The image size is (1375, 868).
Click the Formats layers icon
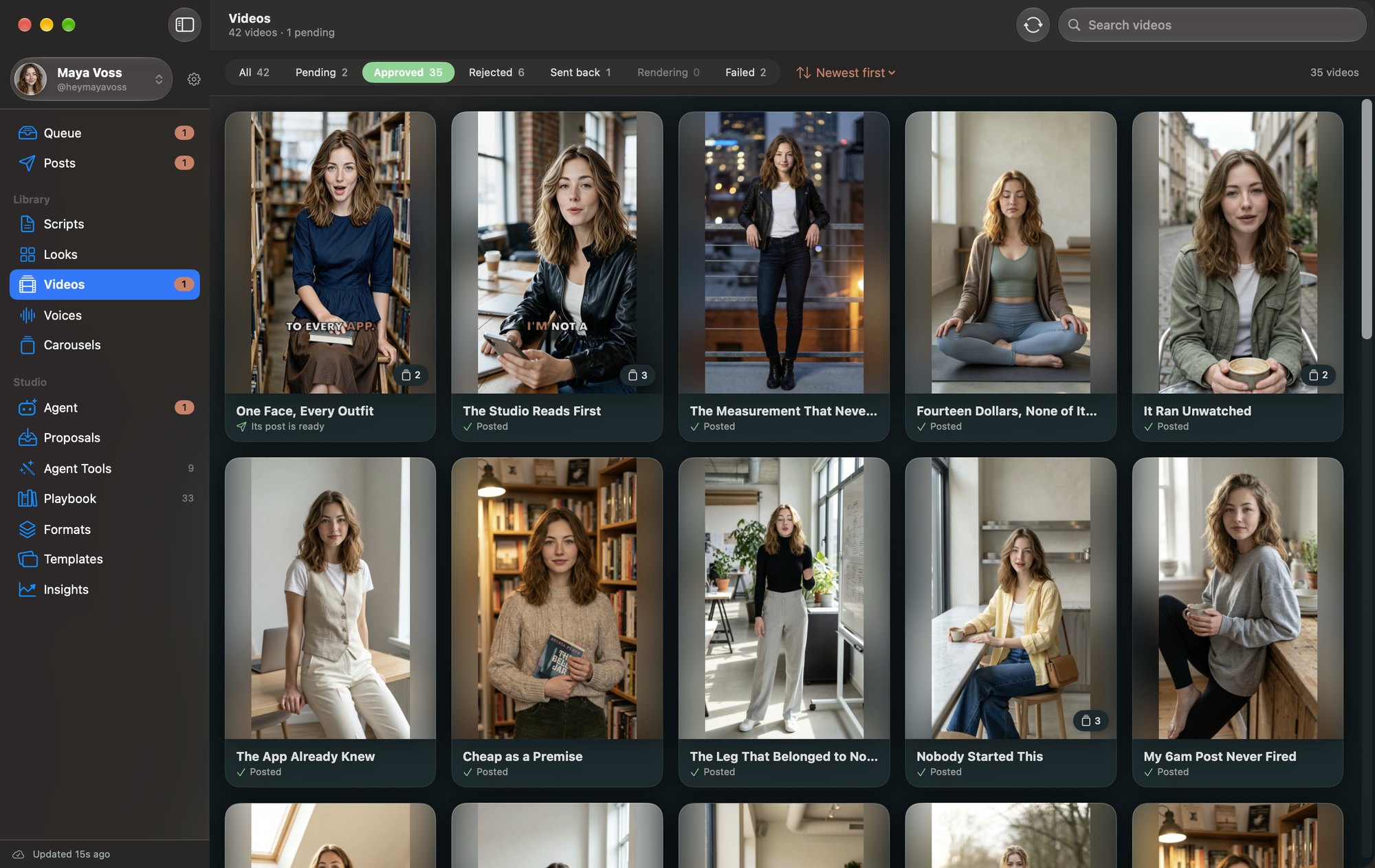[27, 529]
